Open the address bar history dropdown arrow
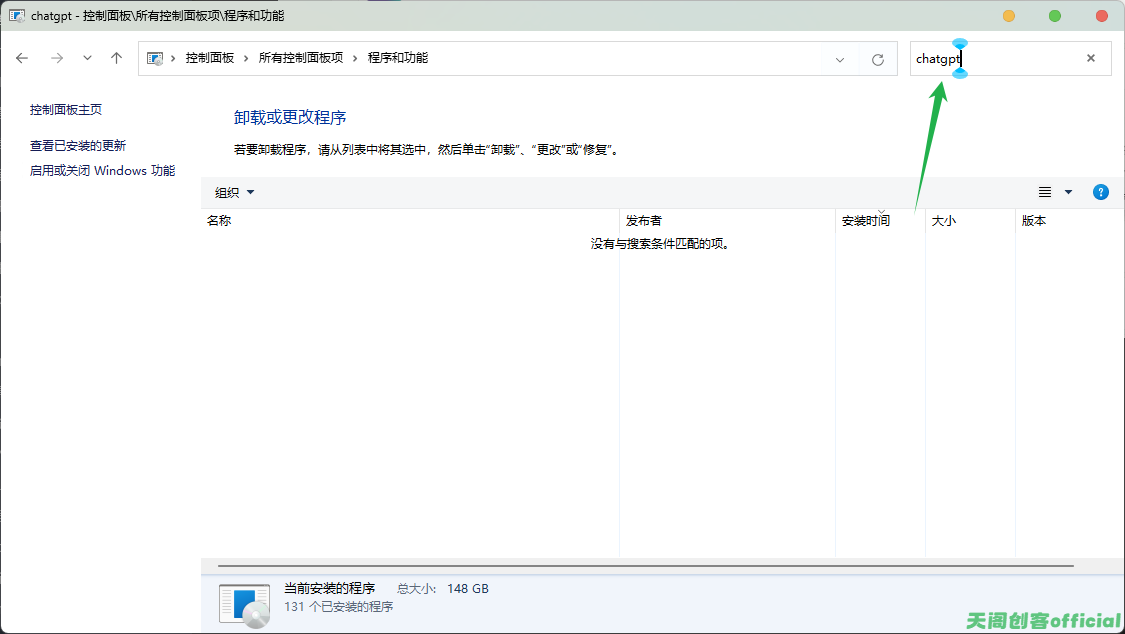This screenshot has height=634, width=1125. coord(839,58)
